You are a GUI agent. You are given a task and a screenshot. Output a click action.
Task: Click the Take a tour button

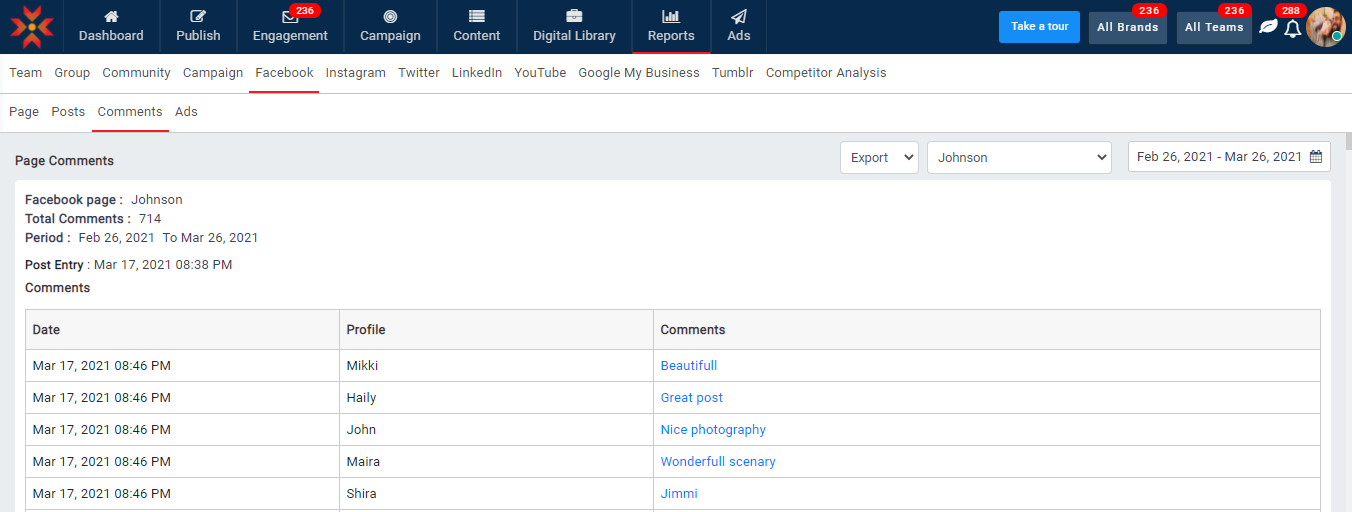(1039, 27)
